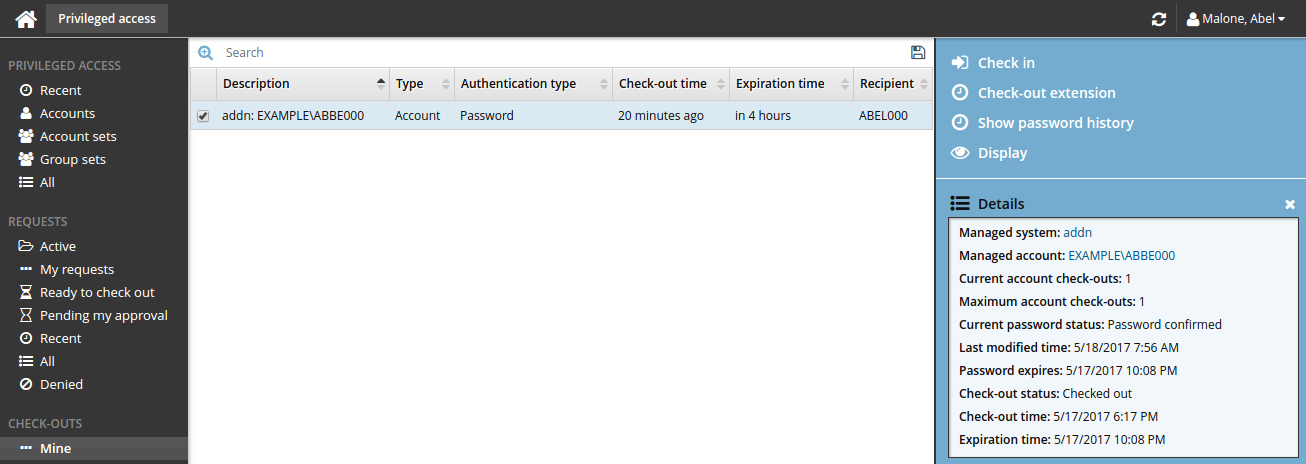Uncheck the addn: EXAMPLE\ABBE000 row checkbox
Screen dimensions: 1306x464
[x=203, y=116]
